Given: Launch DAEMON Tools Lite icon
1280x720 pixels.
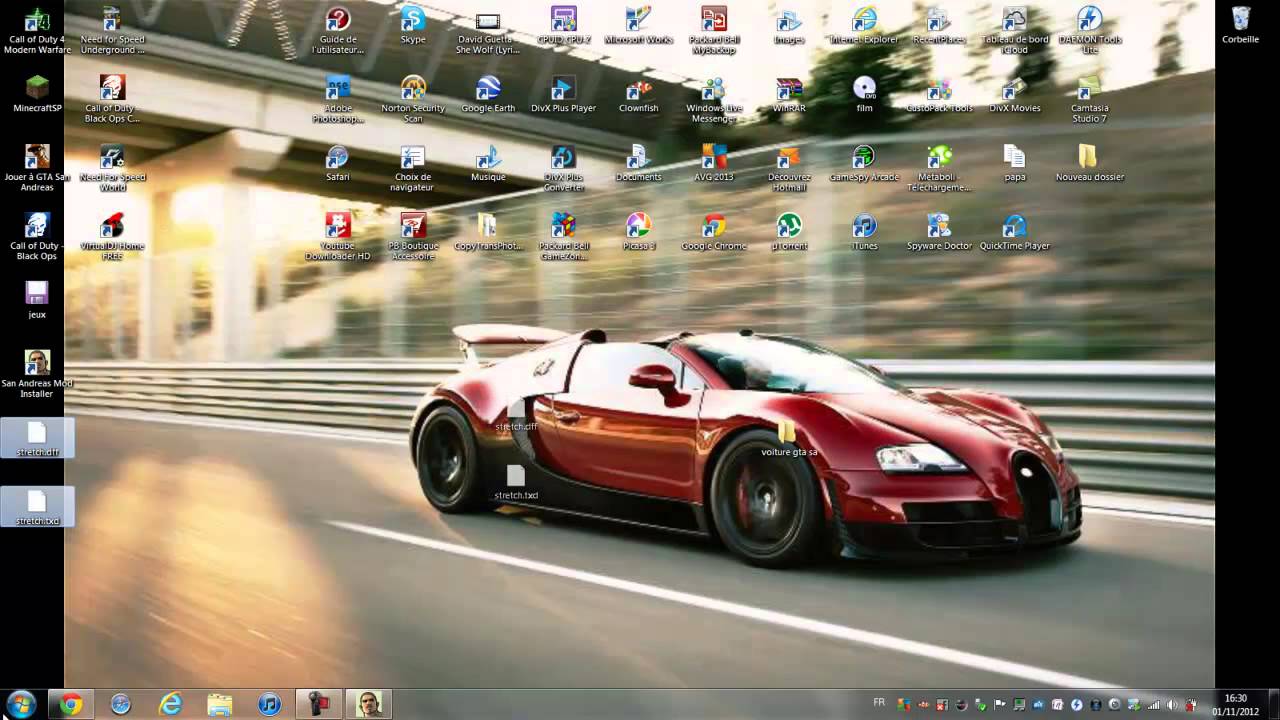Looking at the screenshot, I should tap(1090, 31).
